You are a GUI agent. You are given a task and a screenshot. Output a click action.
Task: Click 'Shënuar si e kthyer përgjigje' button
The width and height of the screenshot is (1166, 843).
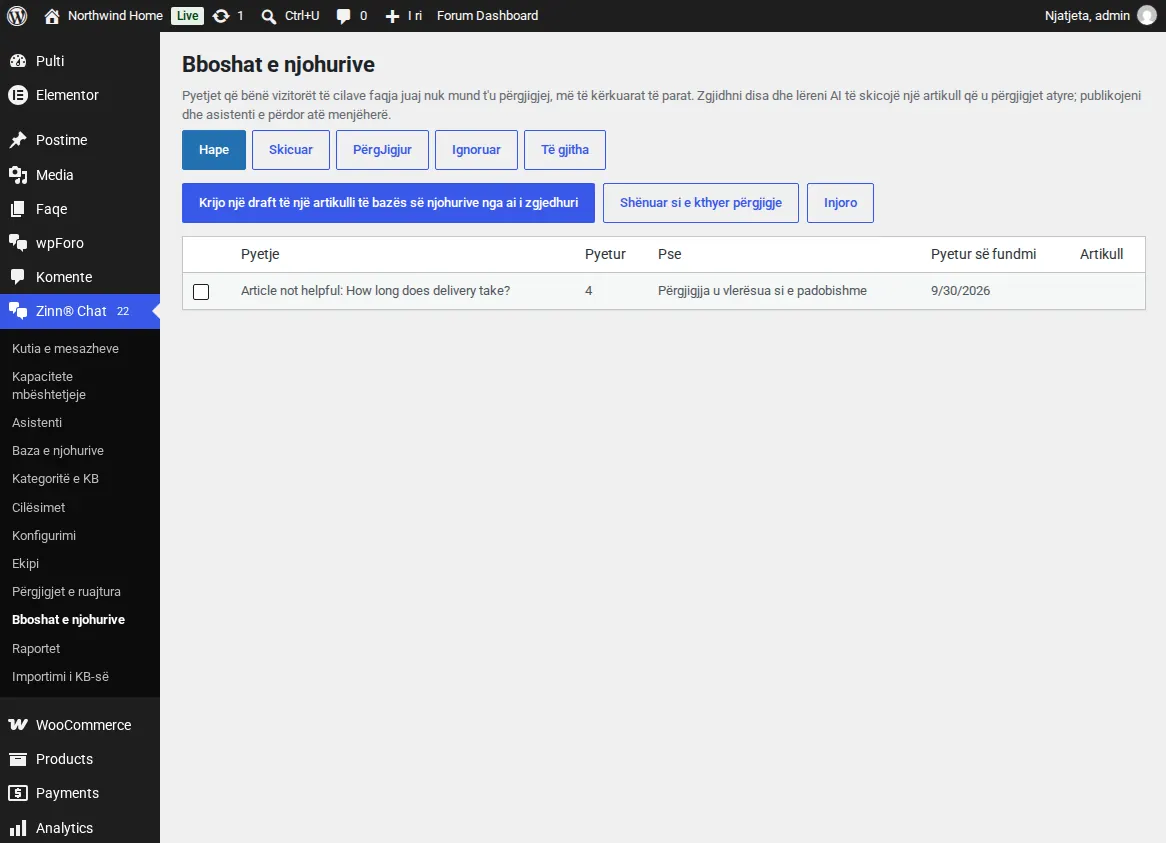(x=700, y=203)
